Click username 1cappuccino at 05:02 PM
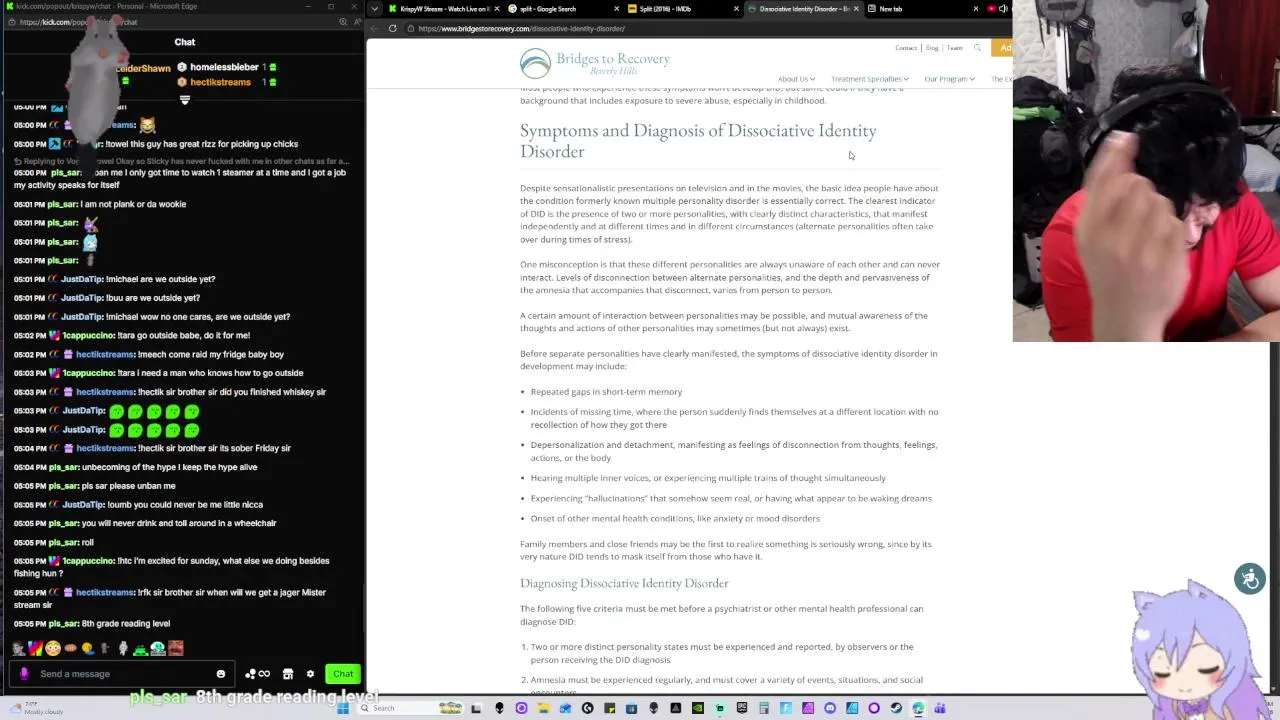 [x=87, y=335]
